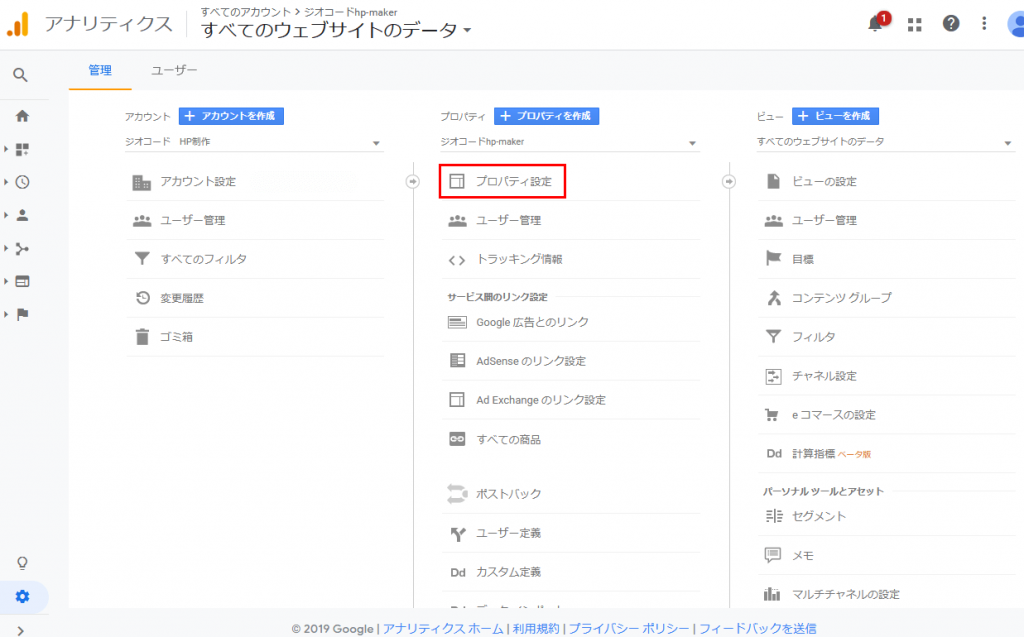Screen dimensions: 1024x637
Task: Expand the account selector dropdown
Action: tap(253, 143)
